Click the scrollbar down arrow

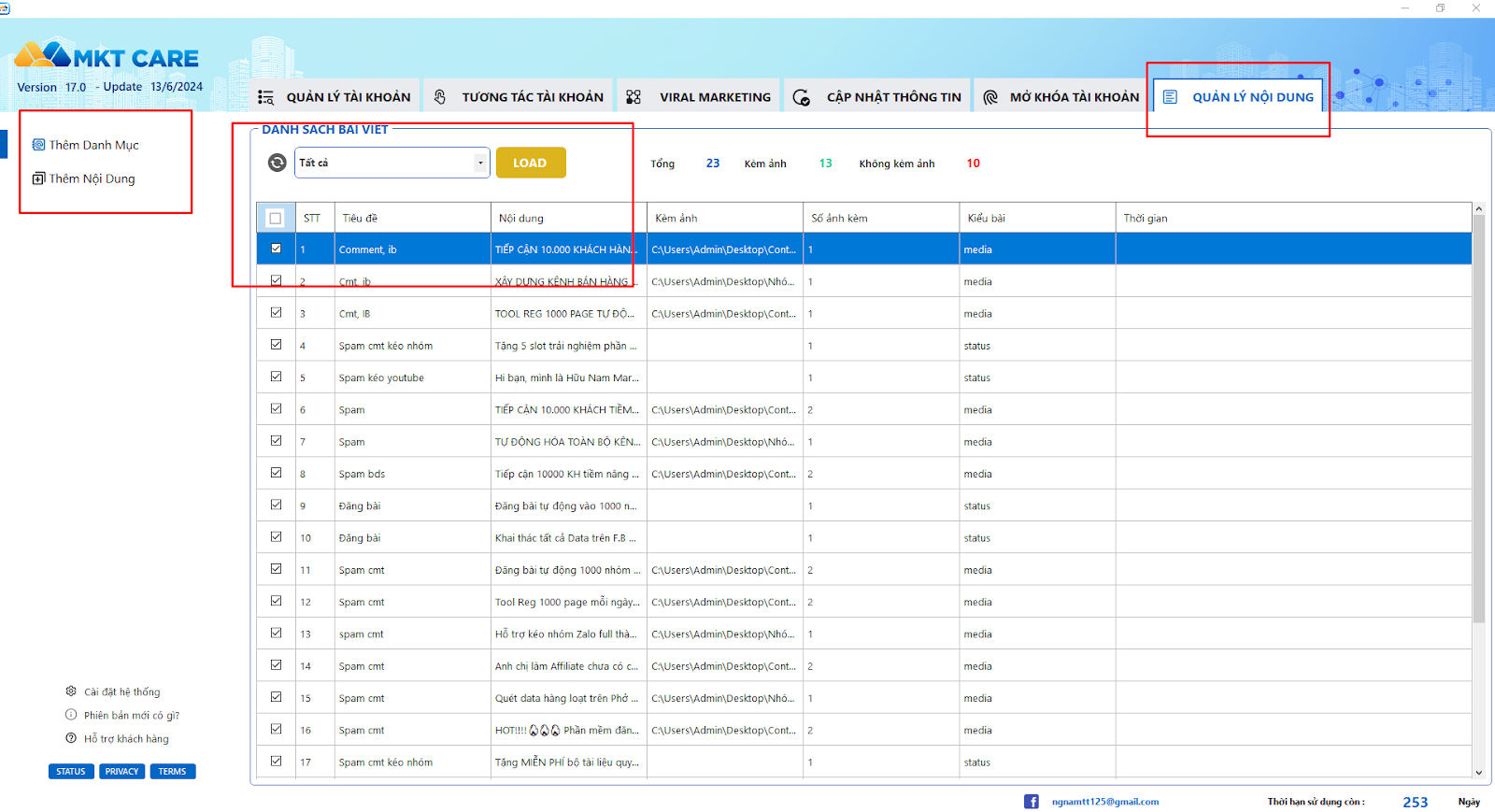coord(1478,773)
